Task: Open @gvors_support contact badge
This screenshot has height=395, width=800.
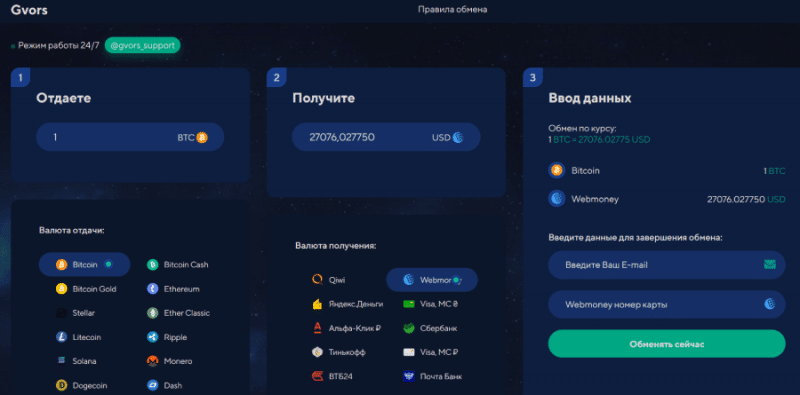Action: 143,45
